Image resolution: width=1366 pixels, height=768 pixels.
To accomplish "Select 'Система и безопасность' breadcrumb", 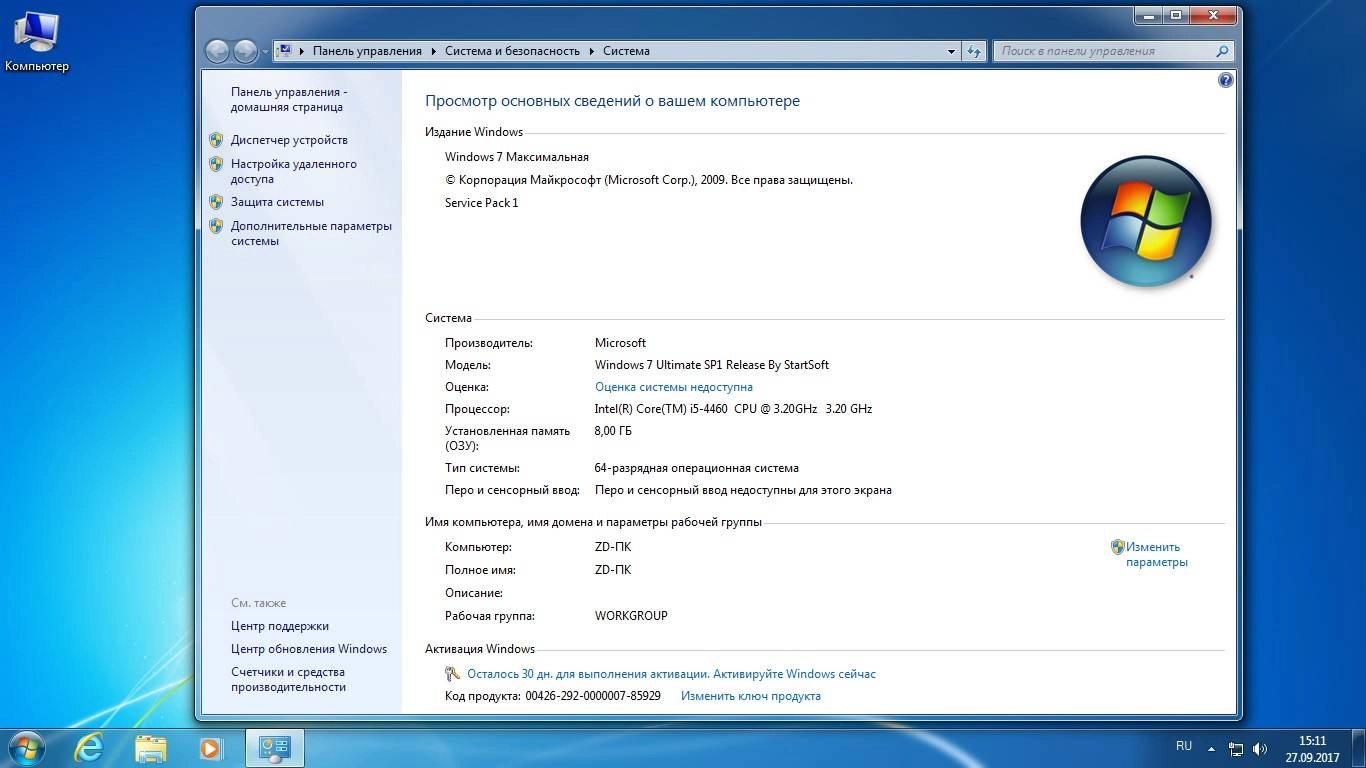I will (x=512, y=51).
